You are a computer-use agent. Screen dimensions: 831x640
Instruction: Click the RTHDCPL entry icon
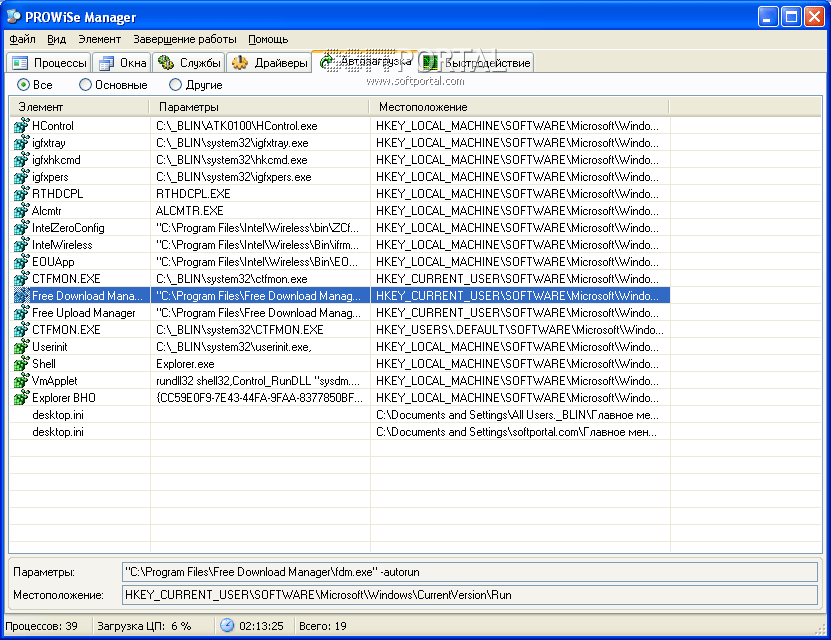coord(21,193)
